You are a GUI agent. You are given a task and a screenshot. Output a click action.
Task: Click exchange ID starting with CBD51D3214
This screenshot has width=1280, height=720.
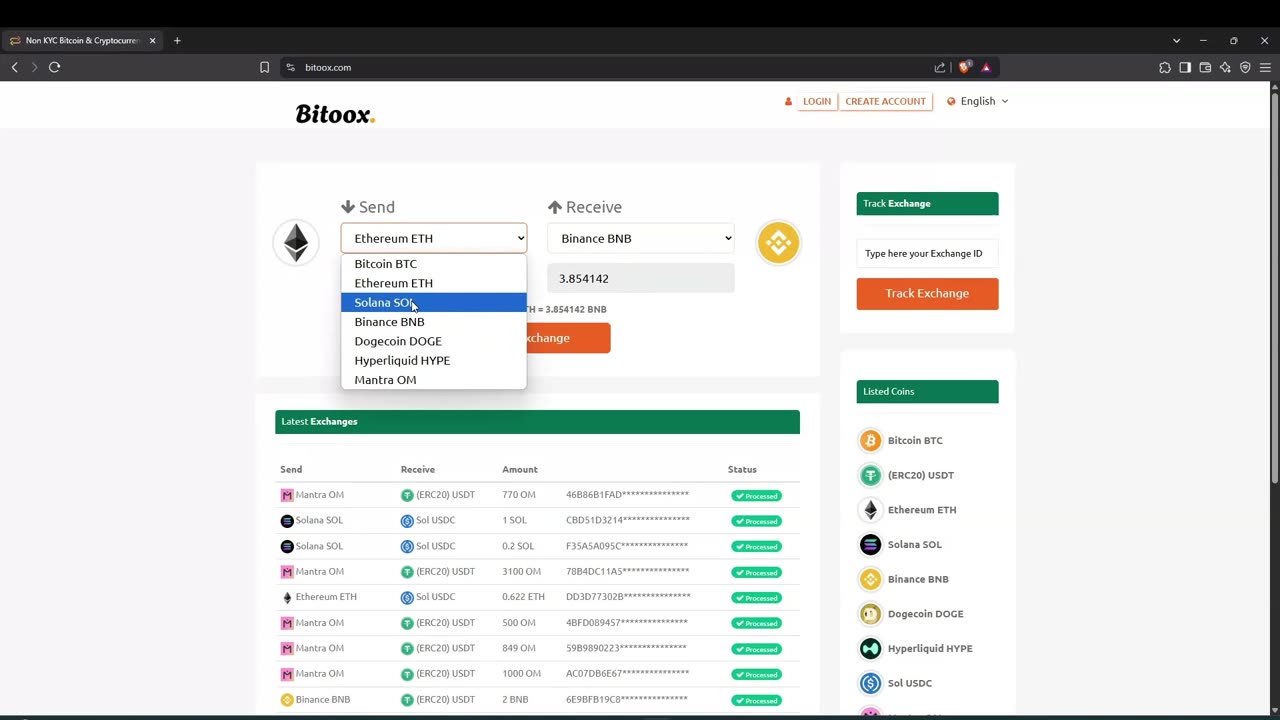click(628, 520)
